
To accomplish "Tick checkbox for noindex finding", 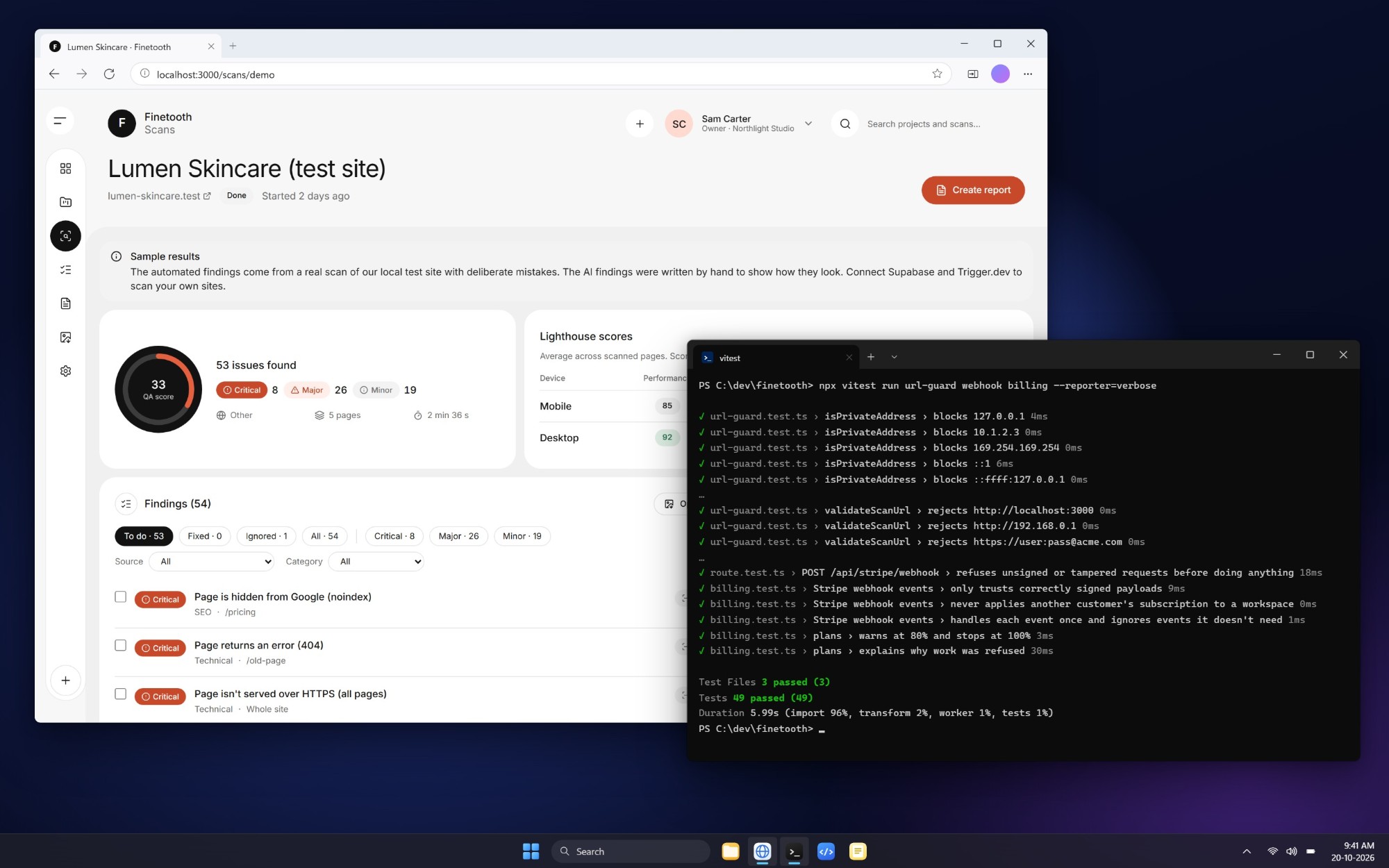I will point(120,596).
